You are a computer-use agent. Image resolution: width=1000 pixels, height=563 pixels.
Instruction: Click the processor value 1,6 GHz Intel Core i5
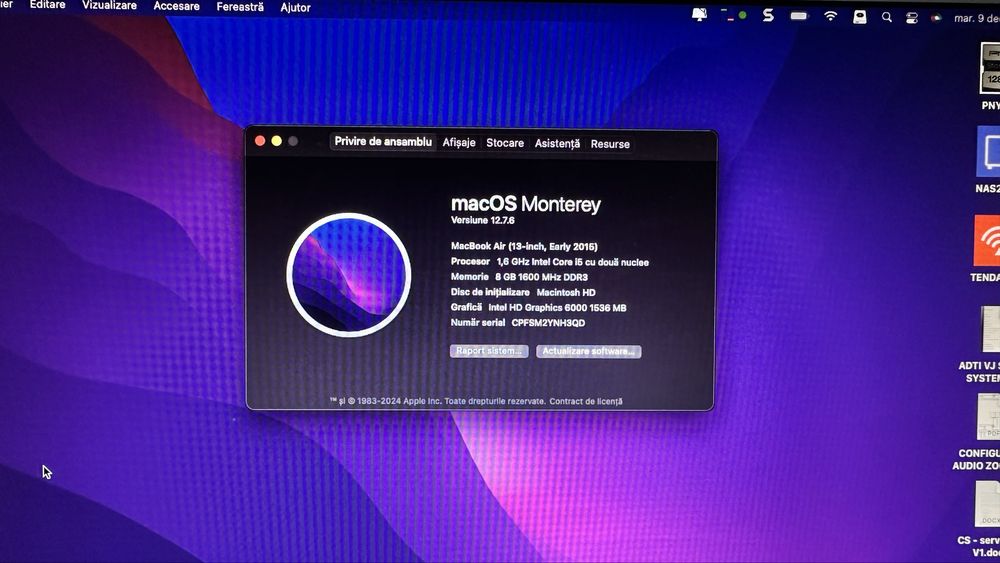tap(573, 262)
